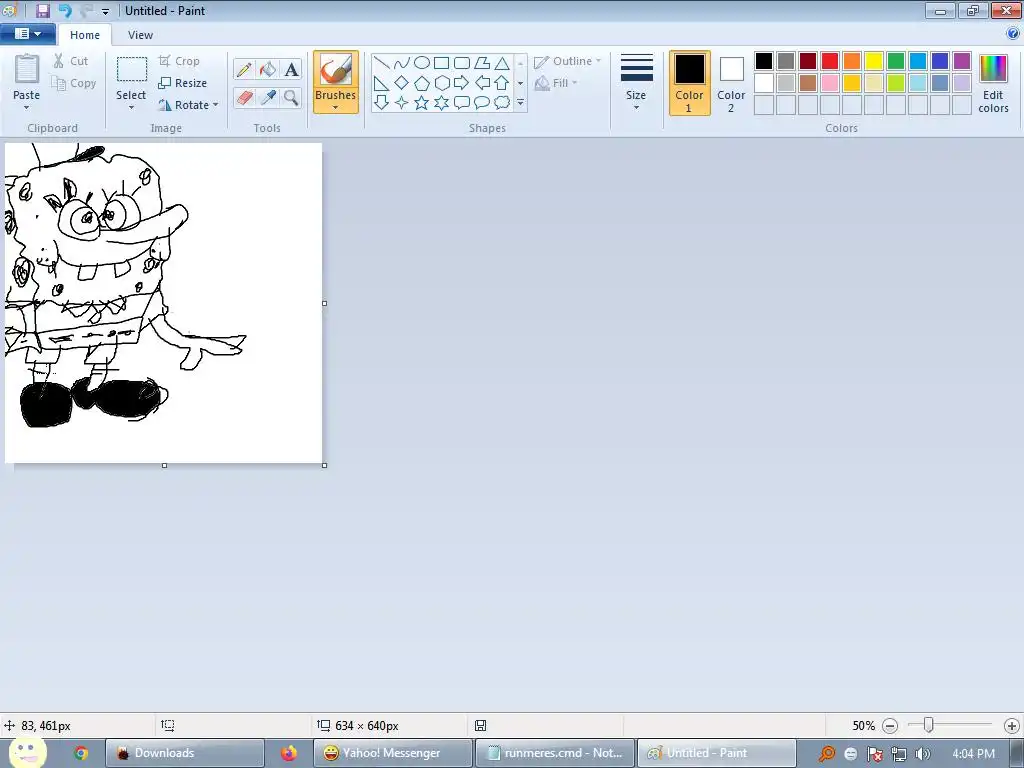Choose the Diamond shape
1024x768 pixels.
coord(402,83)
